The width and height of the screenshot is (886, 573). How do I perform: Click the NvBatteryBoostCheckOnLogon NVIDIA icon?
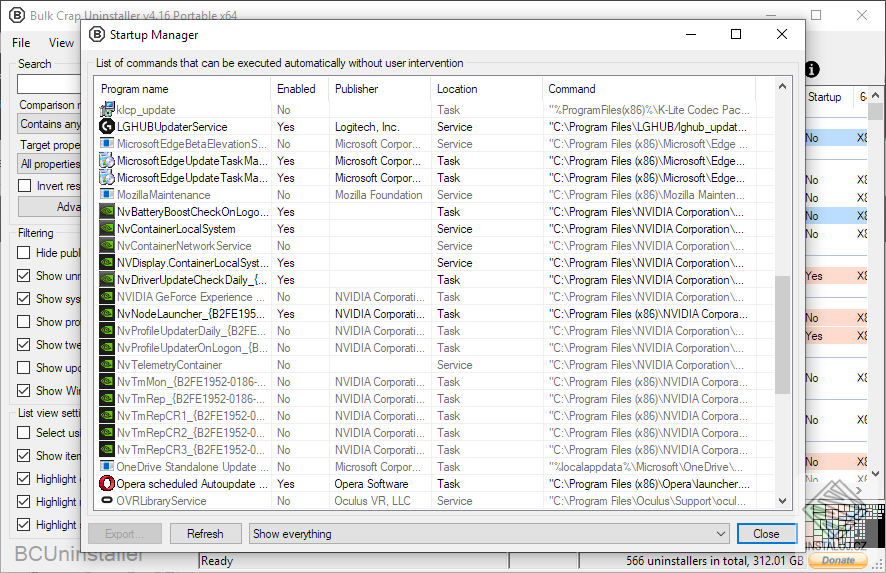click(107, 211)
